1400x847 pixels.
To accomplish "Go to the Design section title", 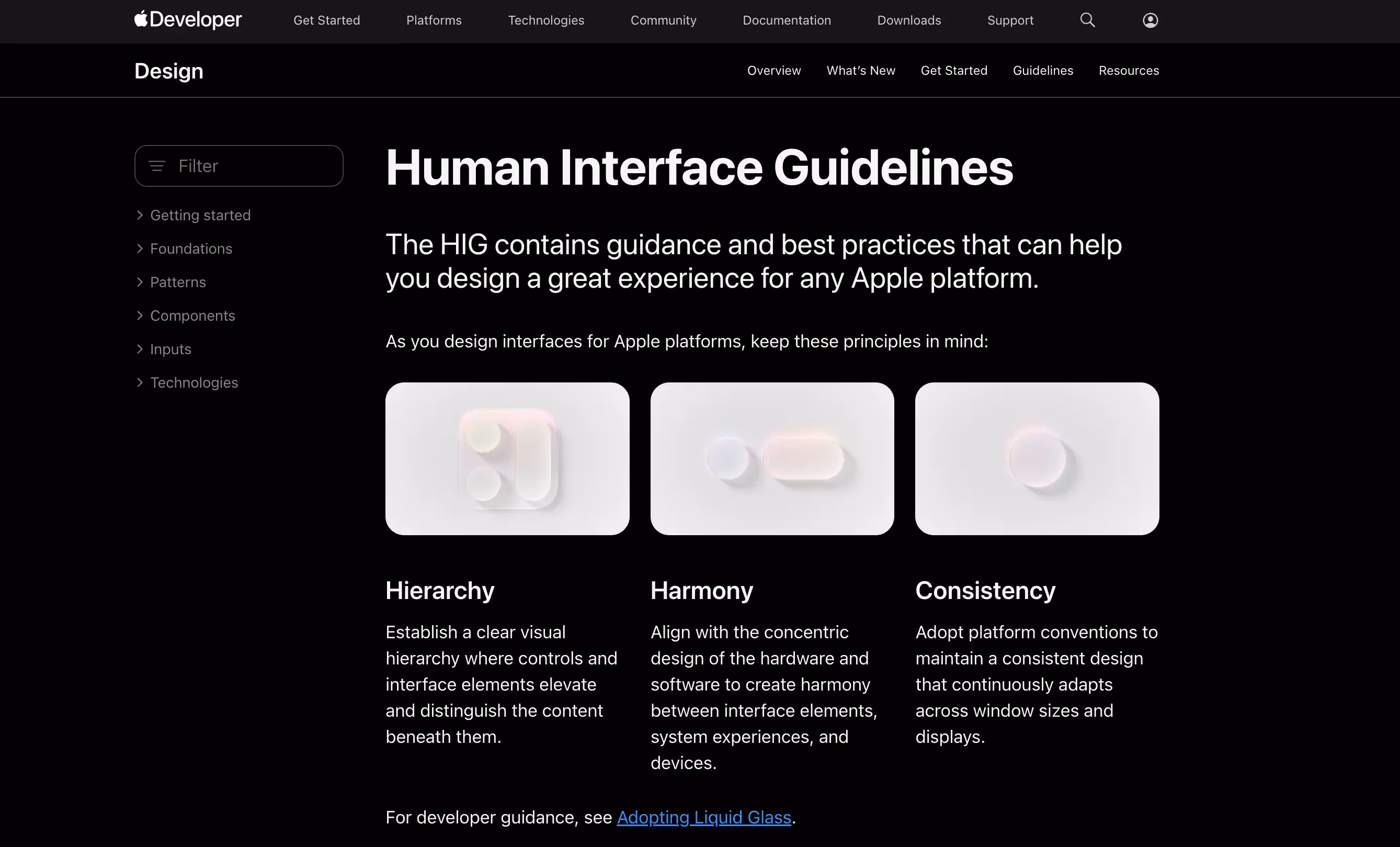I will [169, 71].
